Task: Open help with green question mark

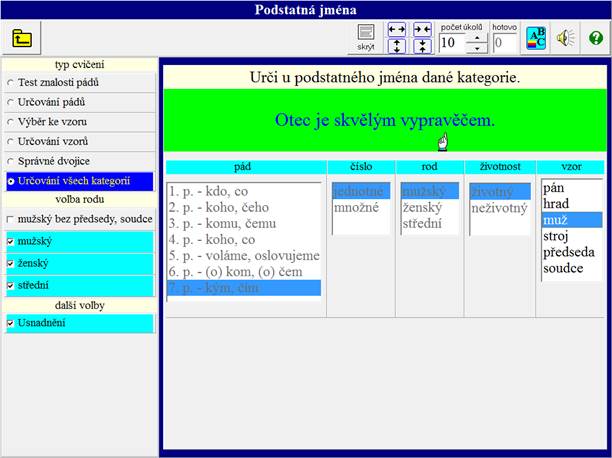Action: point(596,39)
